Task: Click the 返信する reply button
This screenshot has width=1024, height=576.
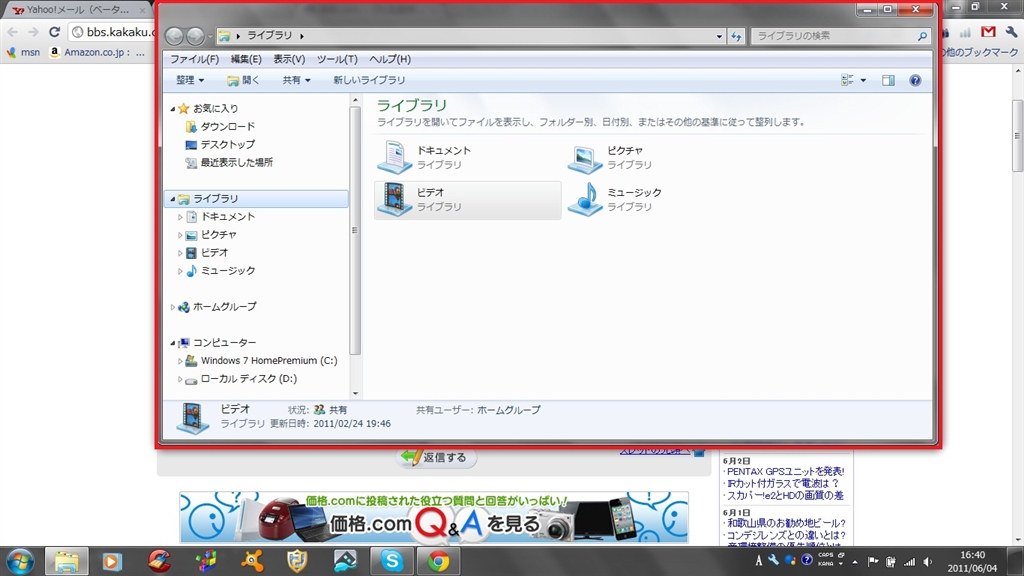Action: pyautogui.click(x=436, y=458)
